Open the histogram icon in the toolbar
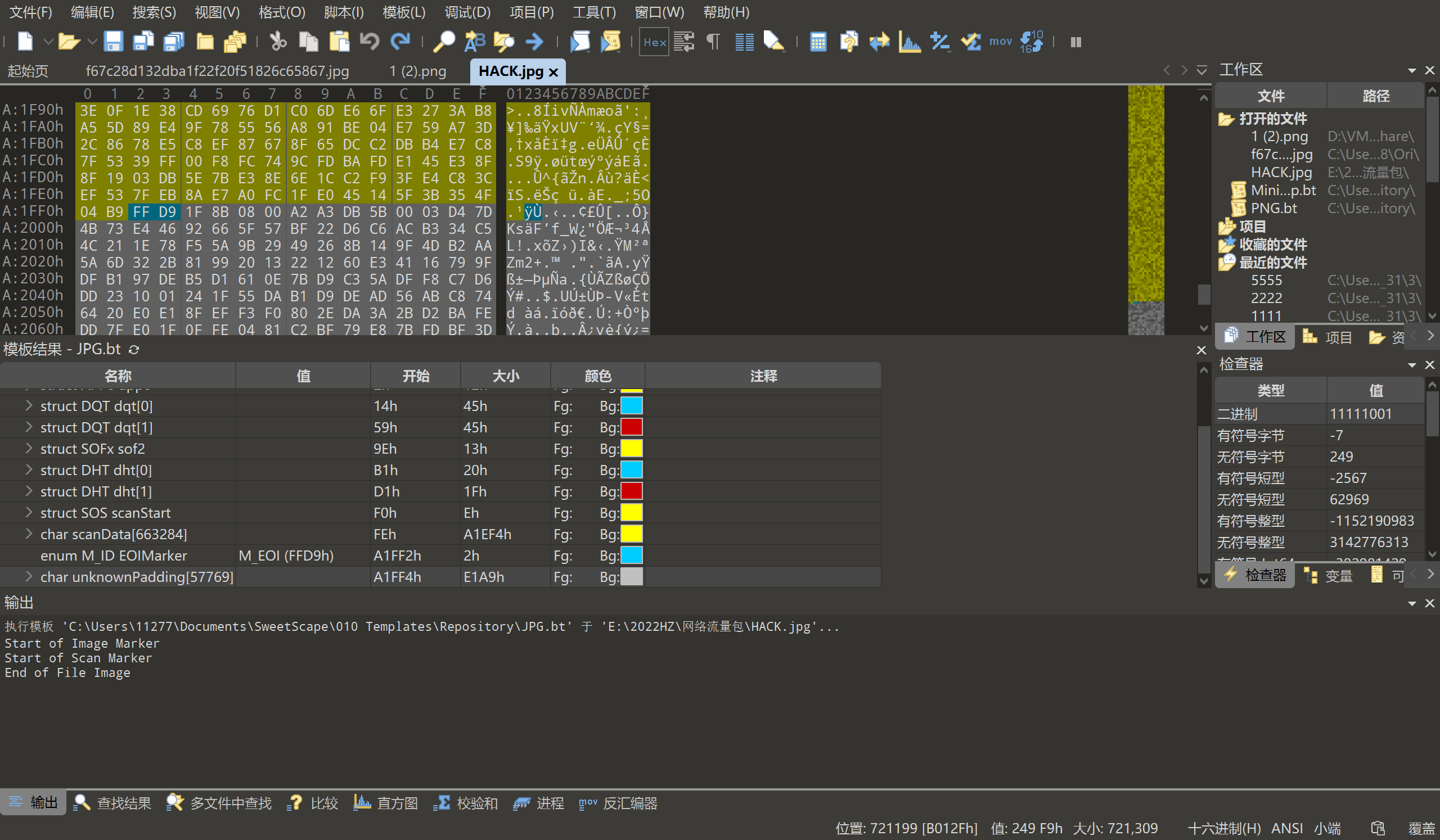This screenshot has height=840, width=1440. click(x=909, y=42)
